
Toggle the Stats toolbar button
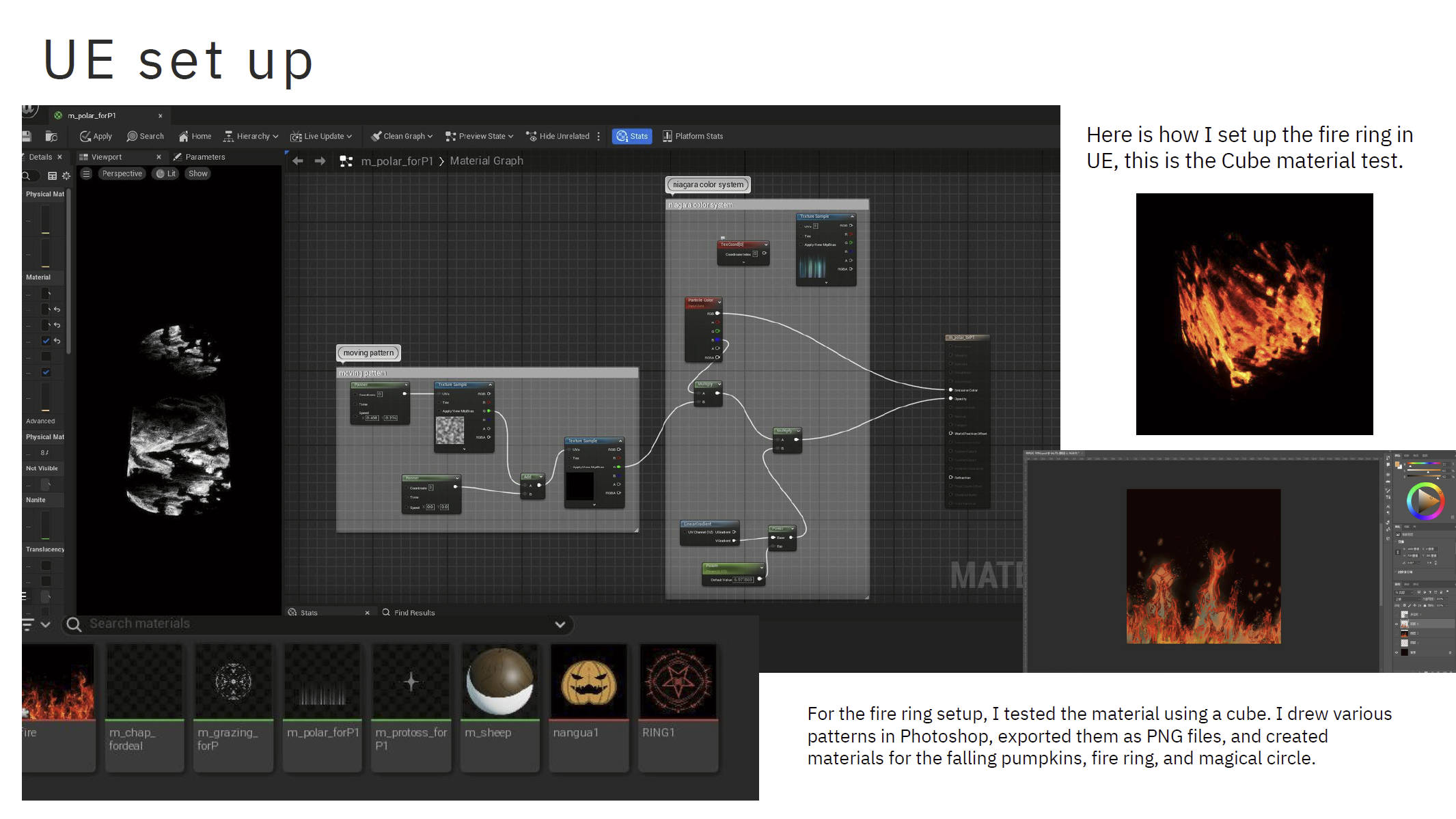point(632,136)
